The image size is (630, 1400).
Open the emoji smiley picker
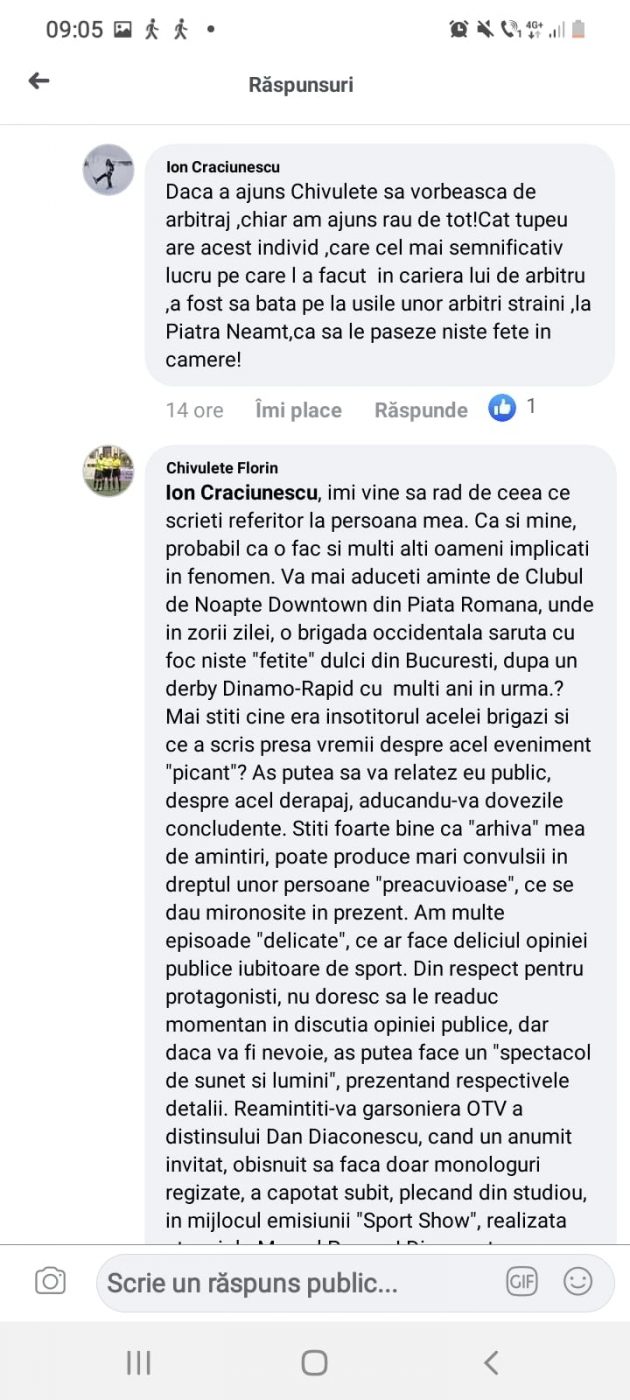pos(578,1281)
